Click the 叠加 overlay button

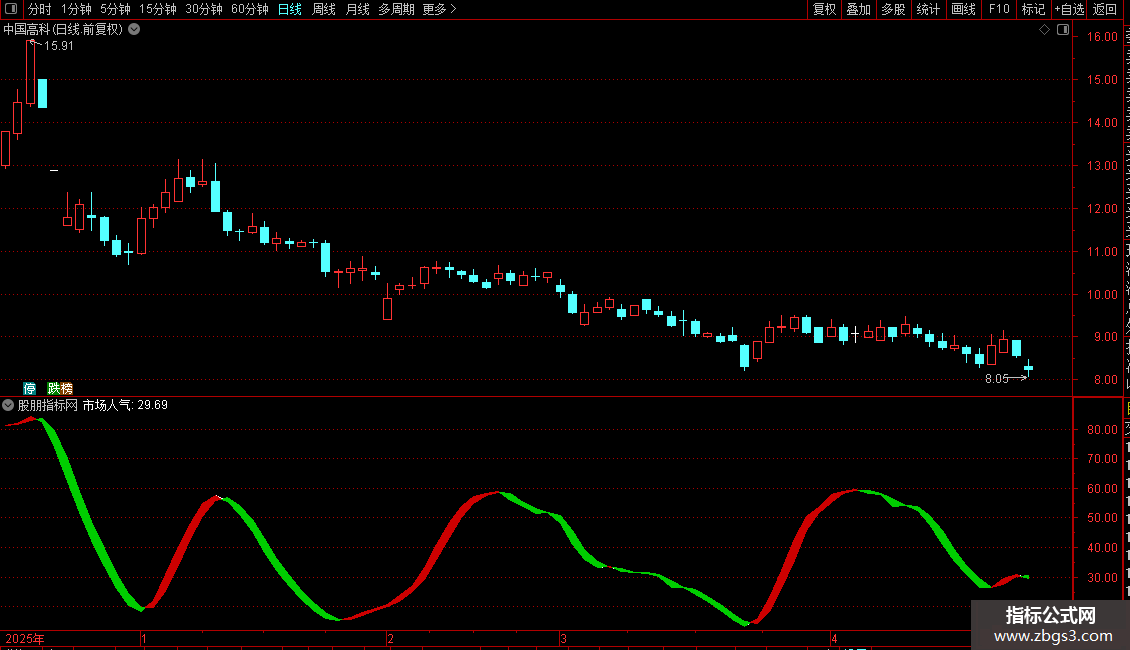coord(858,9)
